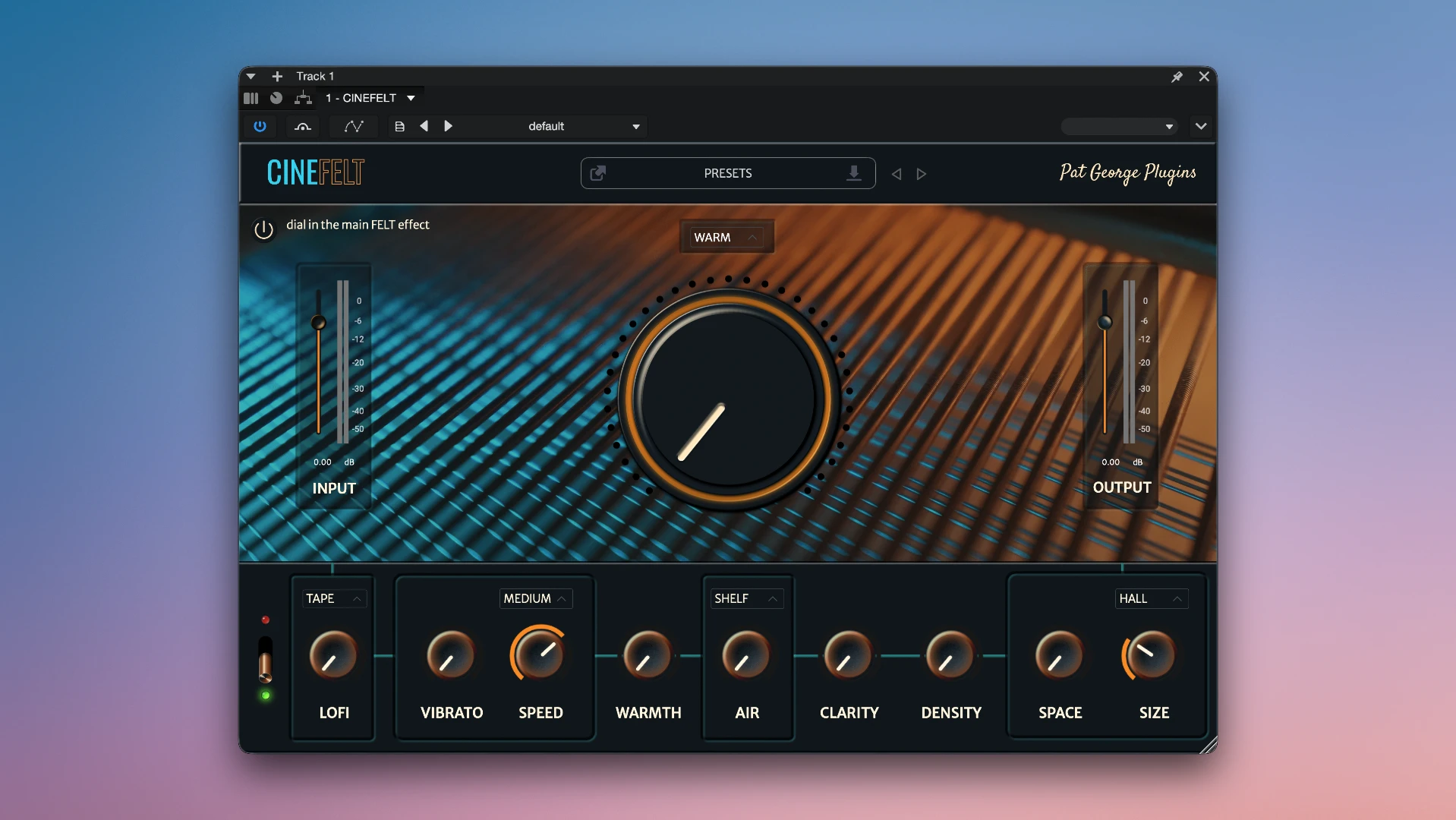Add a plugin with plus icon
The height and width of the screenshot is (820, 1456).
pos(277,77)
